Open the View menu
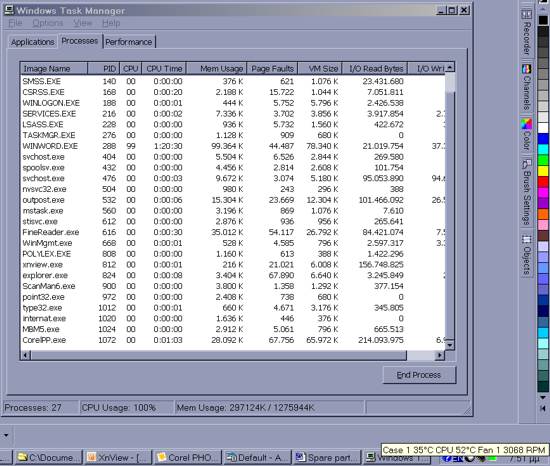 (x=83, y=23)
